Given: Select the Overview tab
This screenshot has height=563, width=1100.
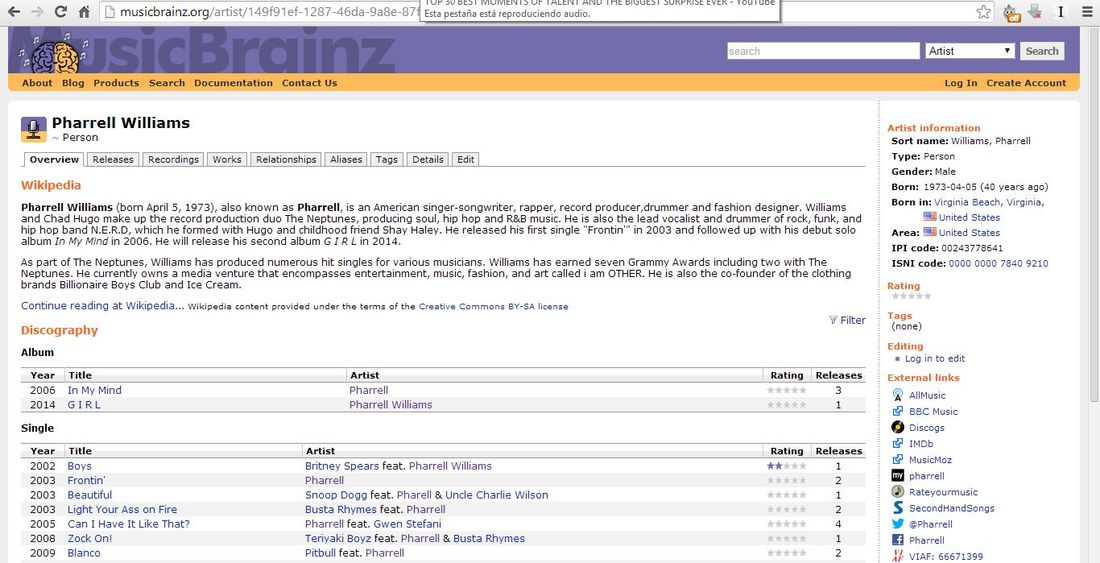Looking at the screenshot, I should coord(54,159).
